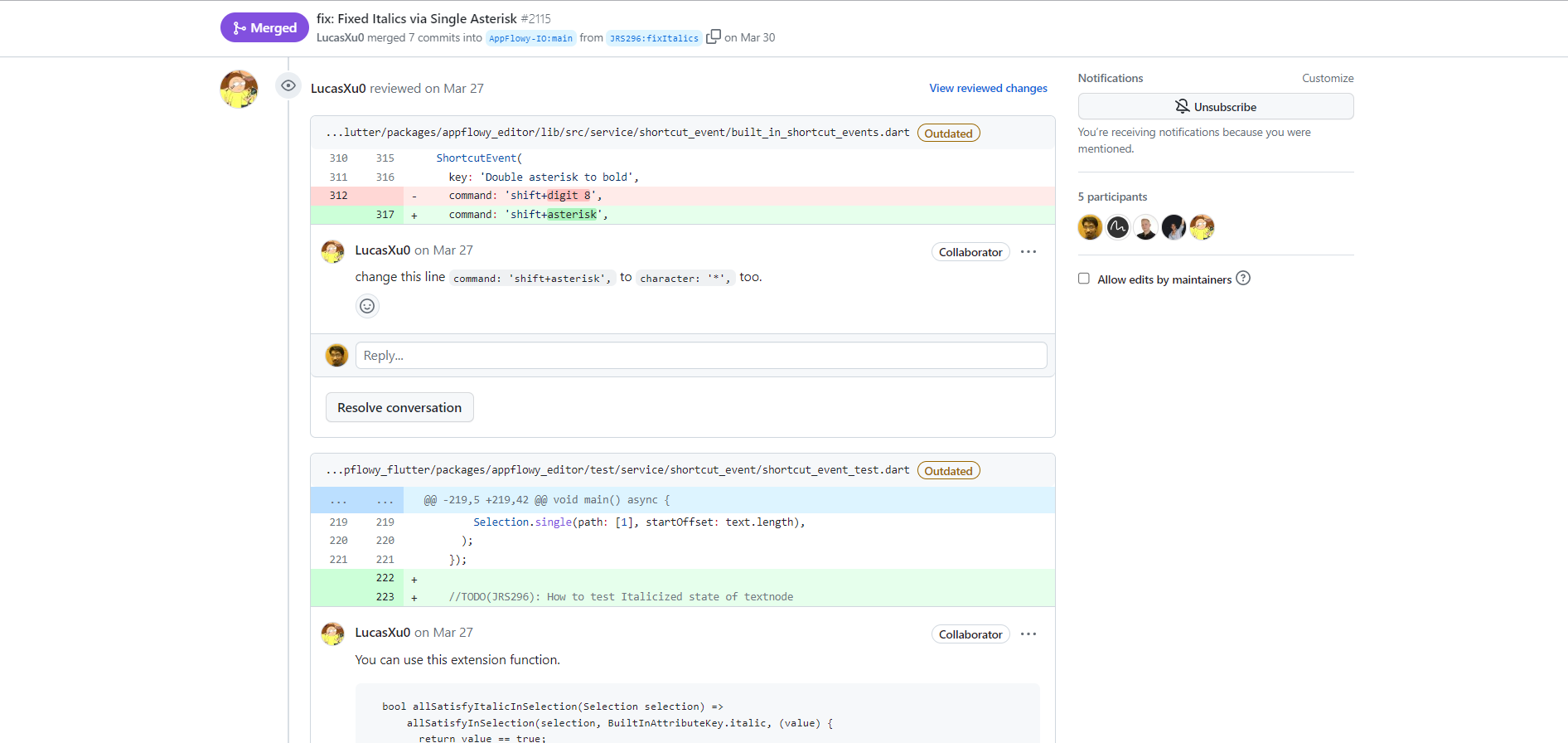Image resolution: width=1568 pixels, height=743 pixels.
Task: Open fourth participant avatar
Action: (x=1174, y=226)
